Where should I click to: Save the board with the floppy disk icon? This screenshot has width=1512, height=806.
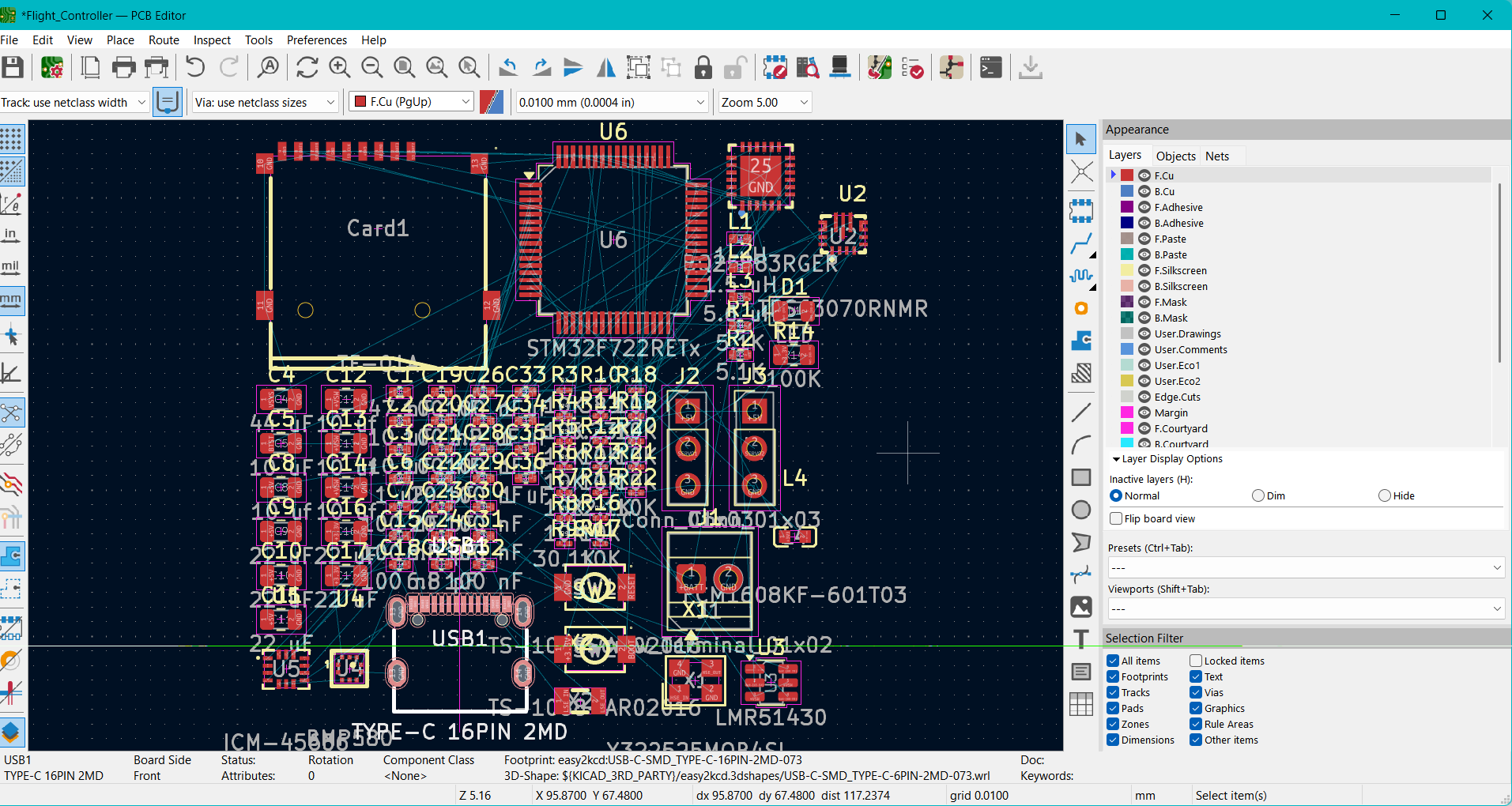13,68
